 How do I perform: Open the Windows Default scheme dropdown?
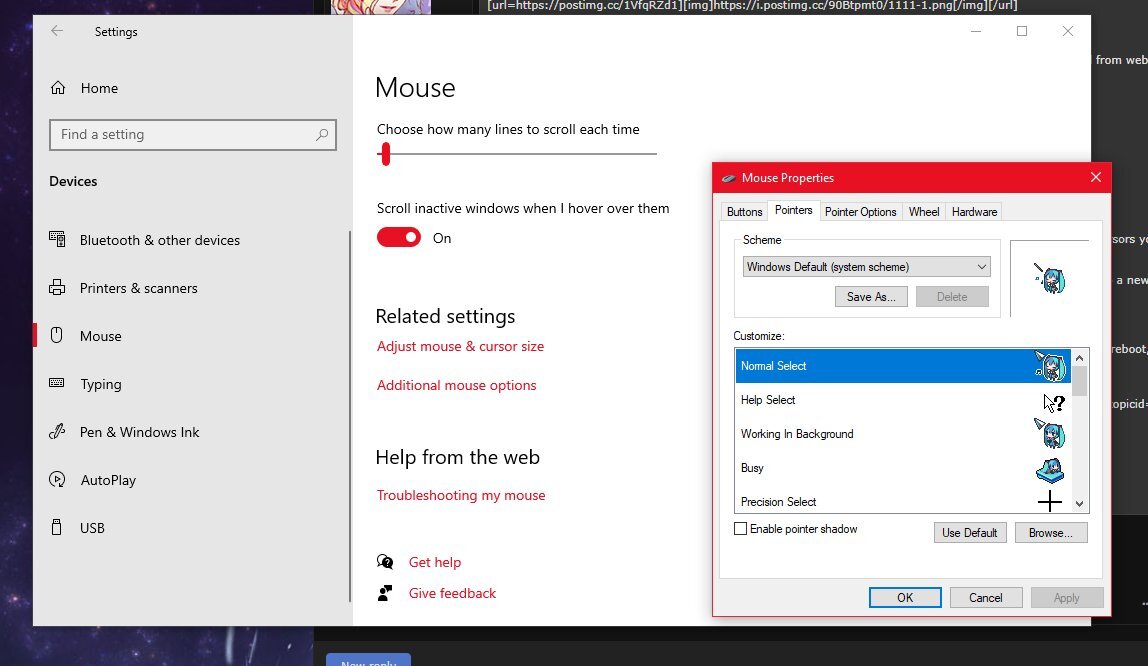point(865,266)
